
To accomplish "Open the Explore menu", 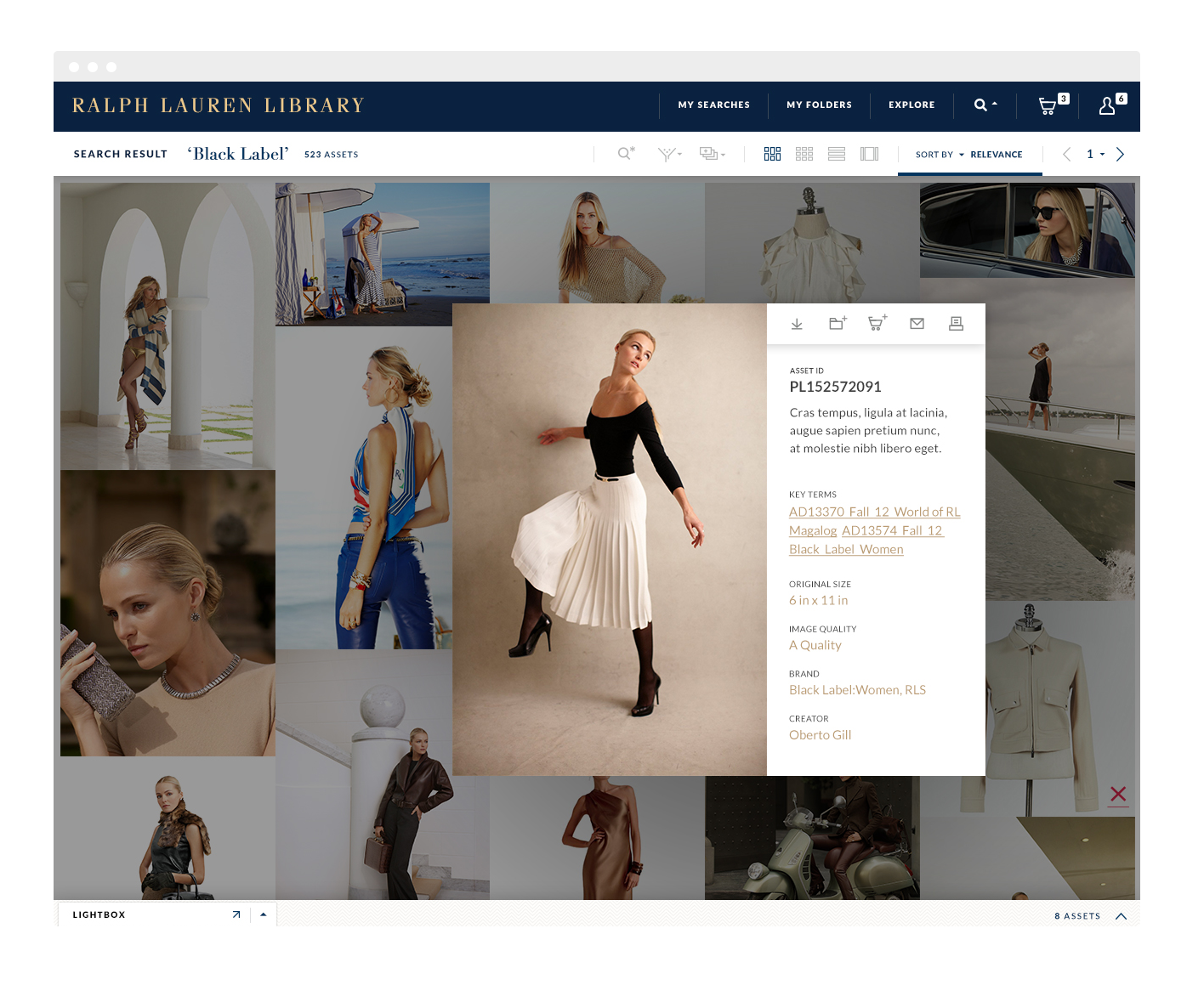I will [912, 105].
